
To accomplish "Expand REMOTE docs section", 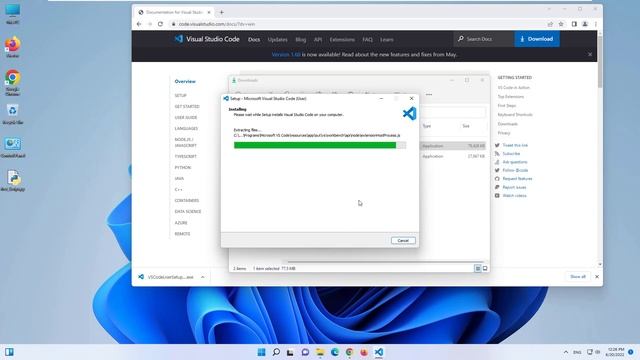I will click(x=182, y=234).
